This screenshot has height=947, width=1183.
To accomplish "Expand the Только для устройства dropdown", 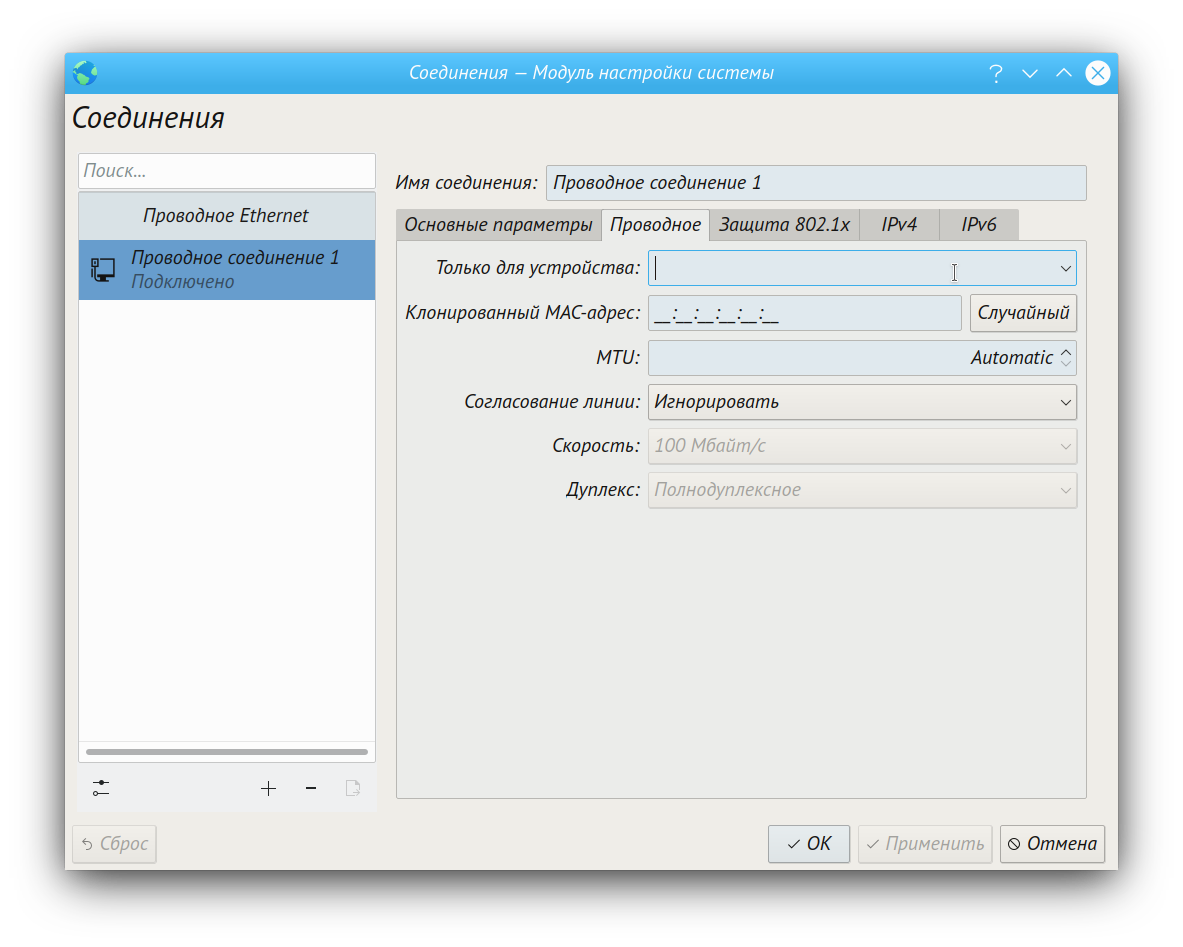I will click(1065, 269).
